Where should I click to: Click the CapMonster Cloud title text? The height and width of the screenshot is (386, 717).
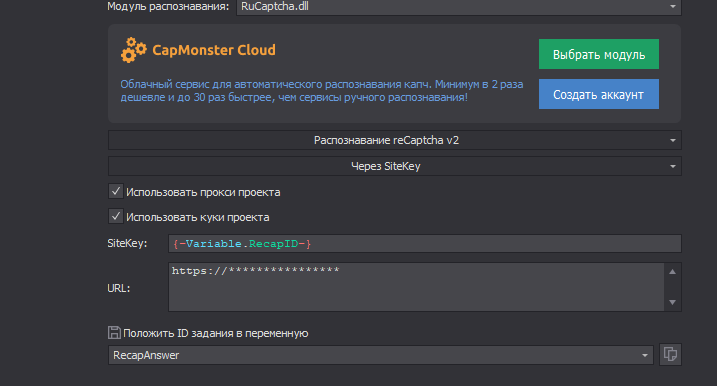pos(214,50)
